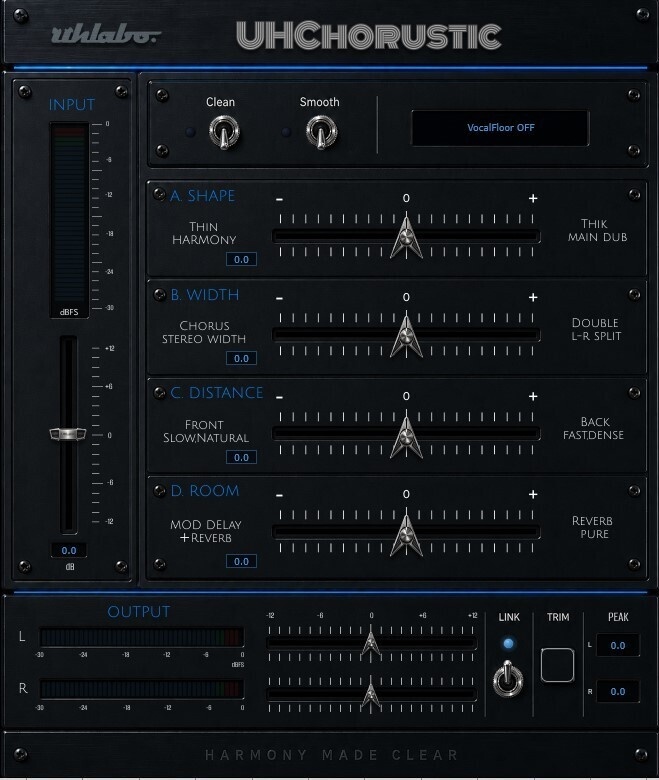Click the REVERB PURE label
This screenshot has height=780, width=659.
592,527
